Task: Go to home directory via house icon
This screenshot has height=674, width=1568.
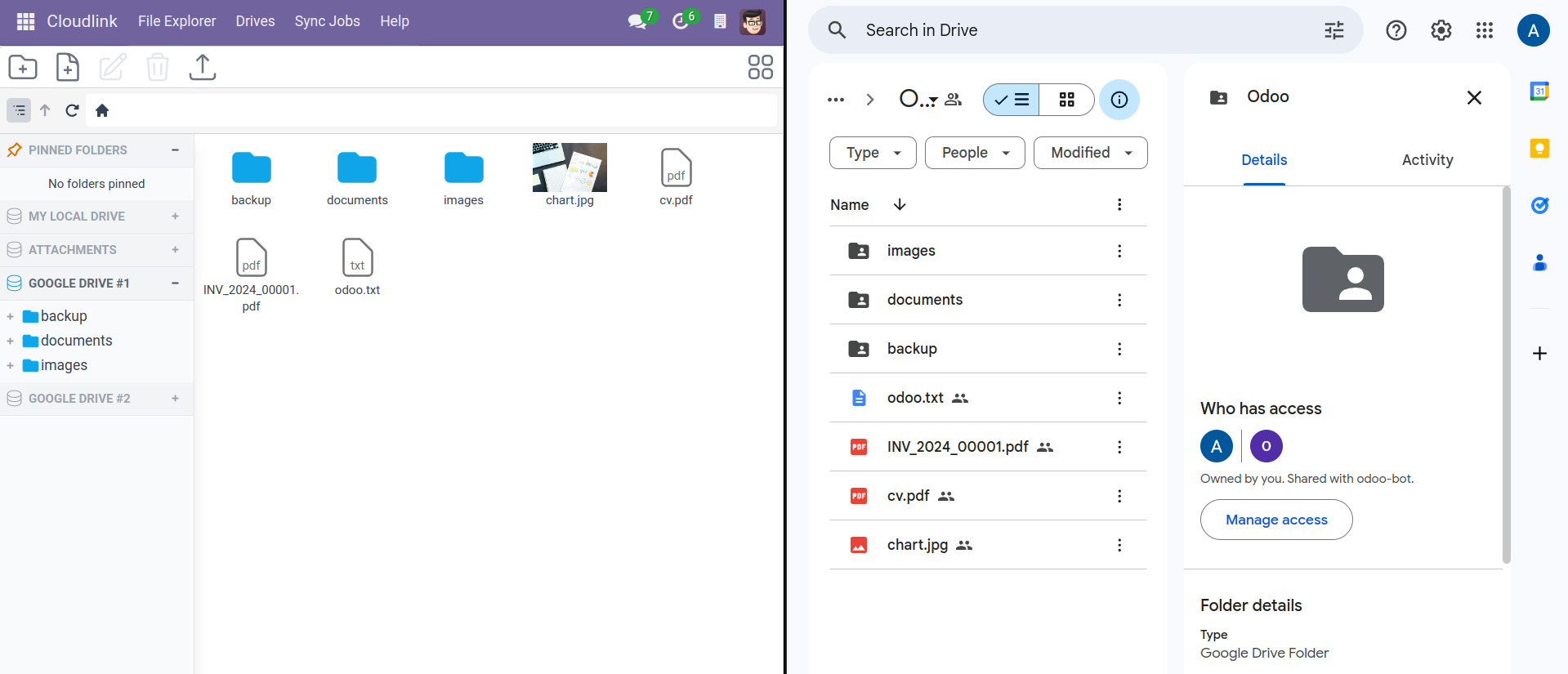Action: (x=102, y=110)
